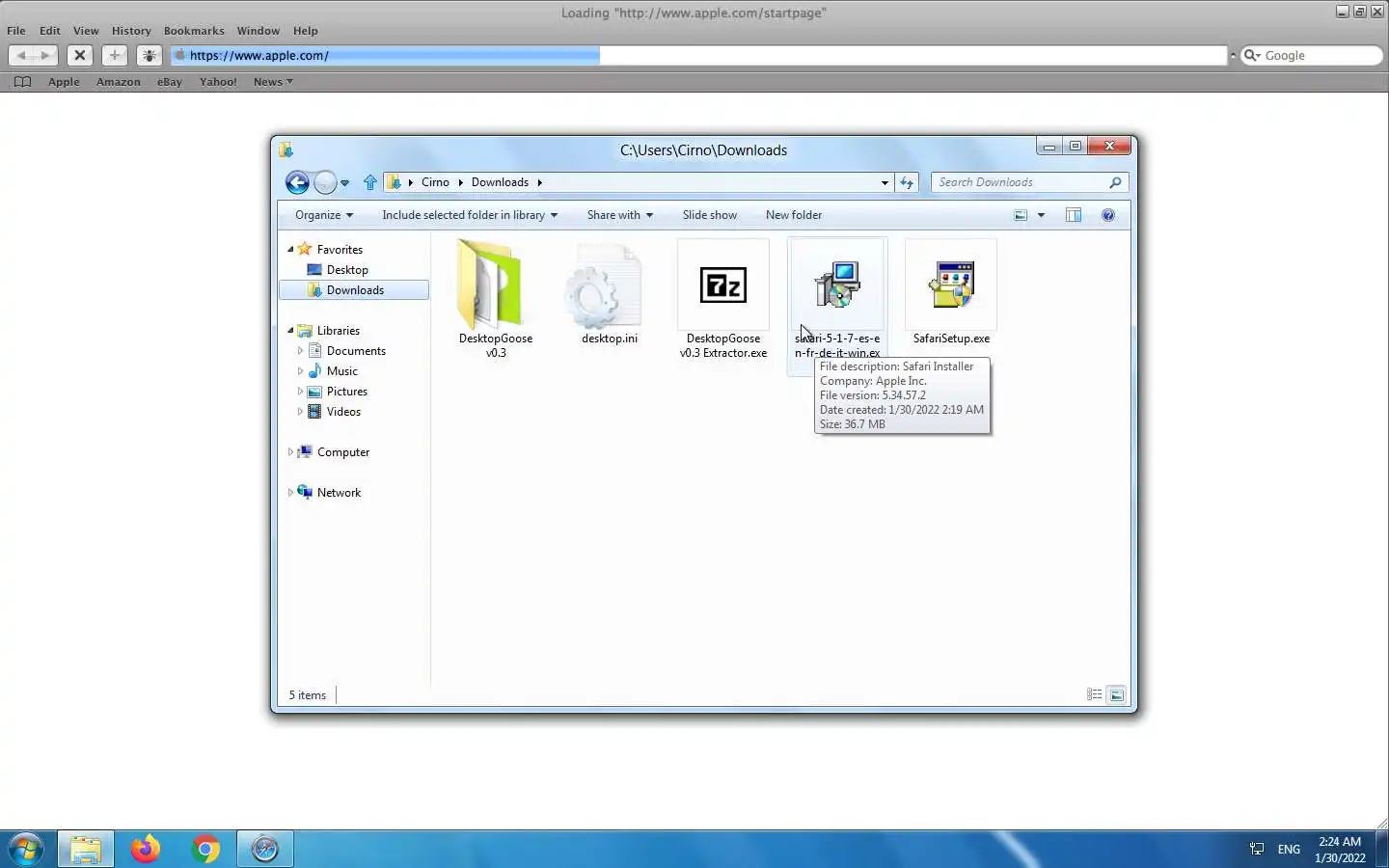
Task: Open Safari's History menu
Action: coord(131,31)
